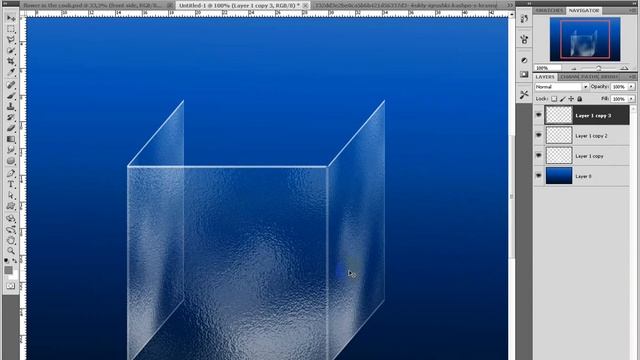Open the foreground color swatch

(8, 270)
